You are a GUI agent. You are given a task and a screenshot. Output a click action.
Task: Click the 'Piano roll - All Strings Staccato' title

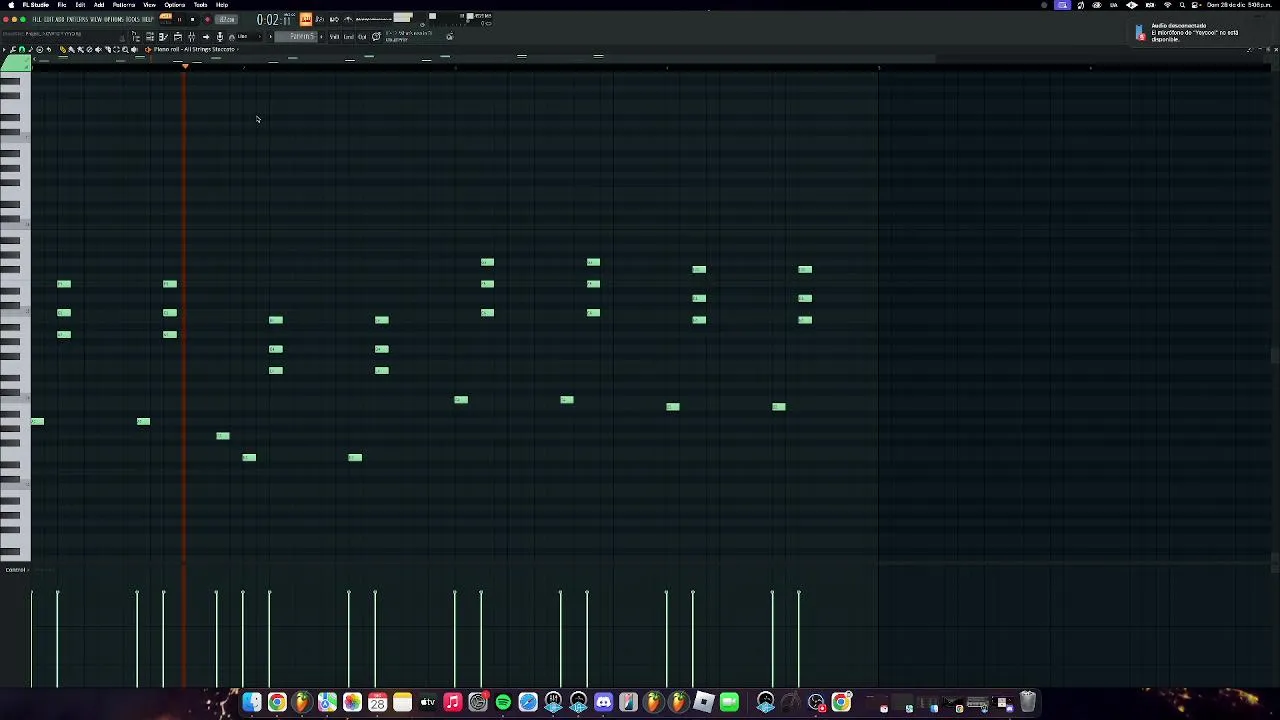194,49
